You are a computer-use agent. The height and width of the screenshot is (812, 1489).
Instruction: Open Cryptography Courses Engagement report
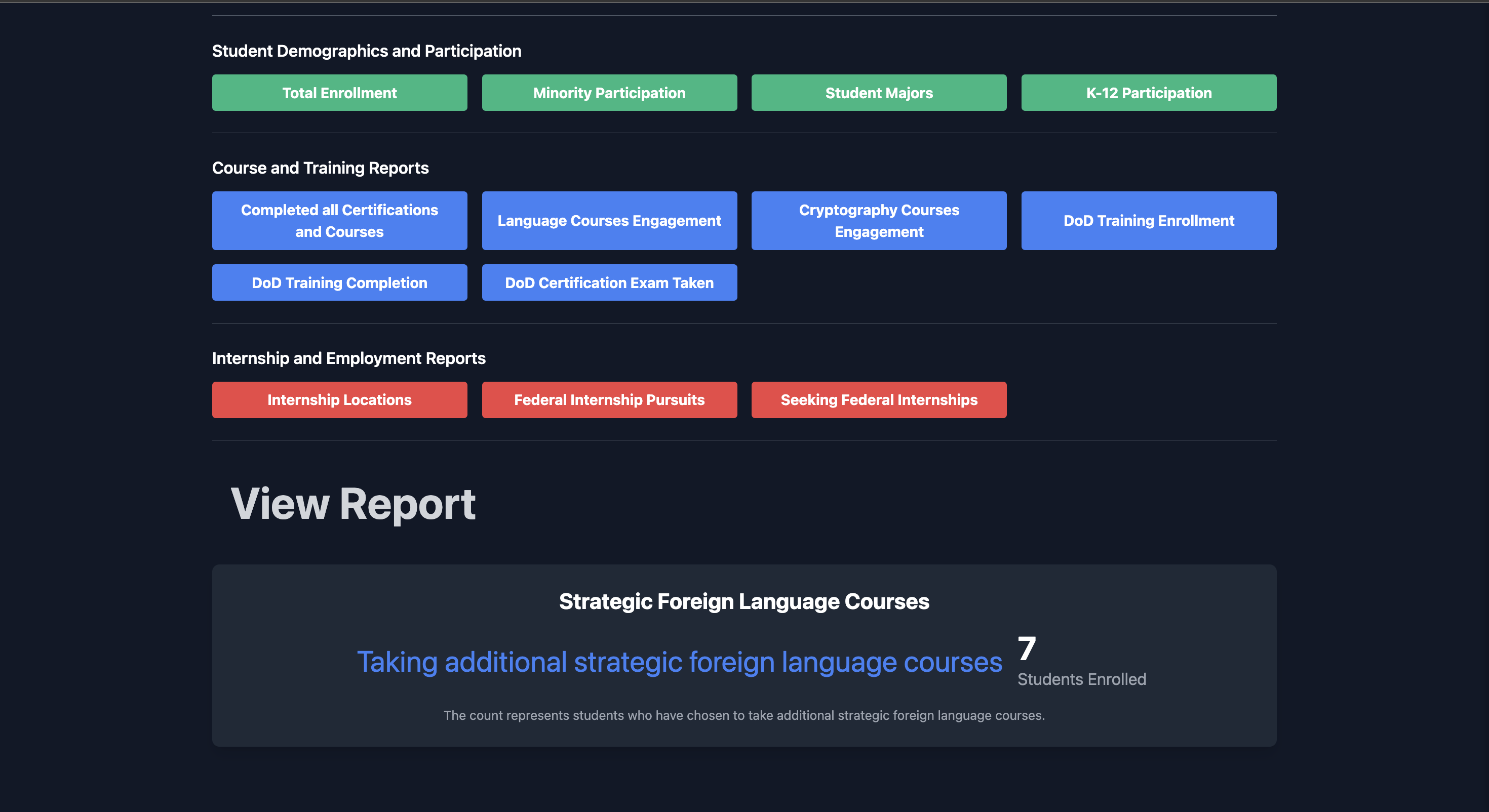coord(879,220)
